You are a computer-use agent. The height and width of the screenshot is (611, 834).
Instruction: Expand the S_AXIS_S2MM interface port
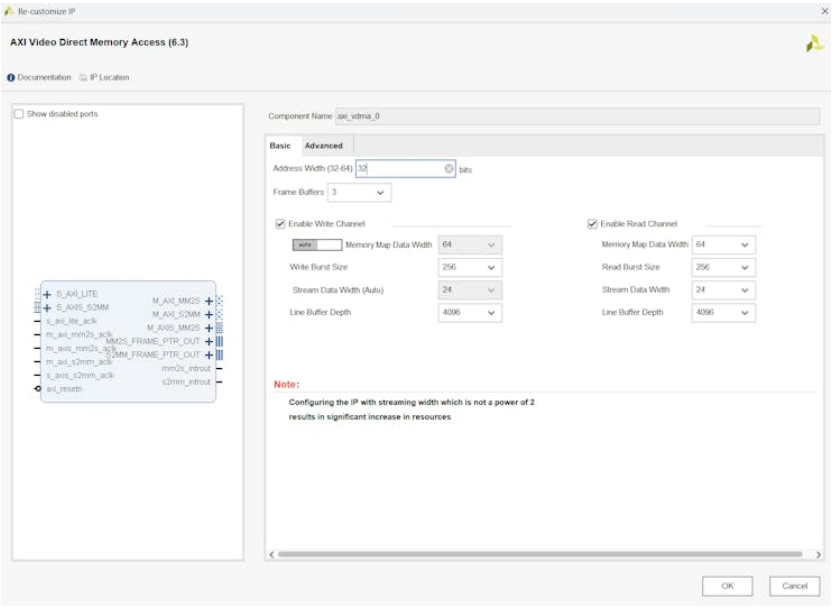tap(47, 307)
